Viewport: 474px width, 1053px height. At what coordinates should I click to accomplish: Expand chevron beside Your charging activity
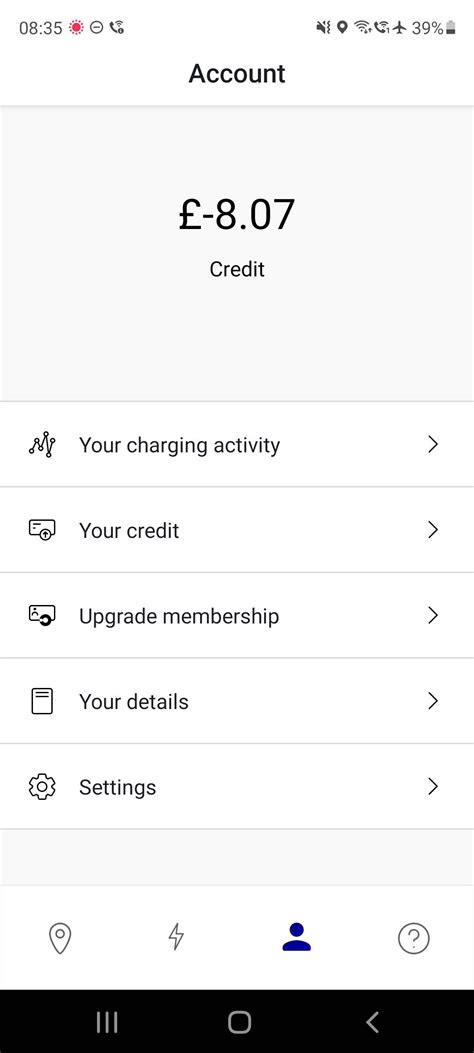(x=433, y=445)
